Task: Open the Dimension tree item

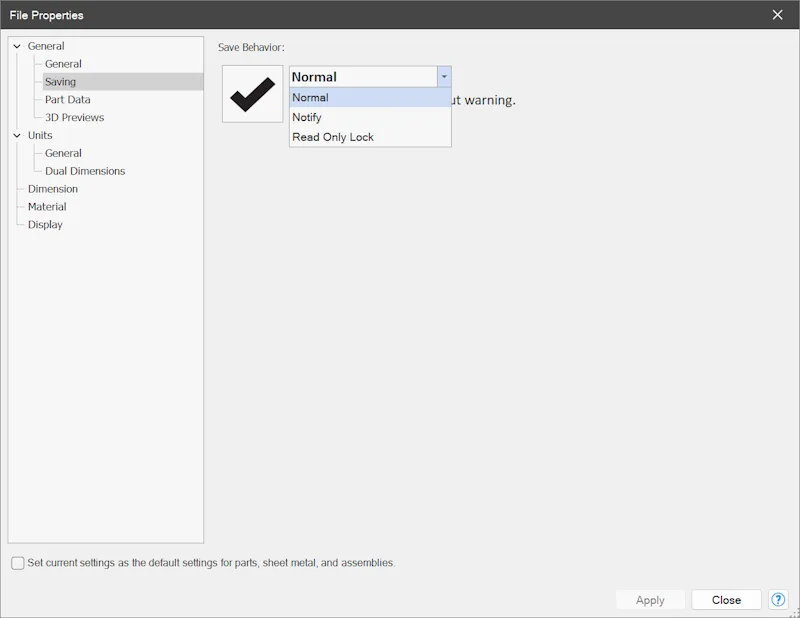Action: (x=53, y=189)
